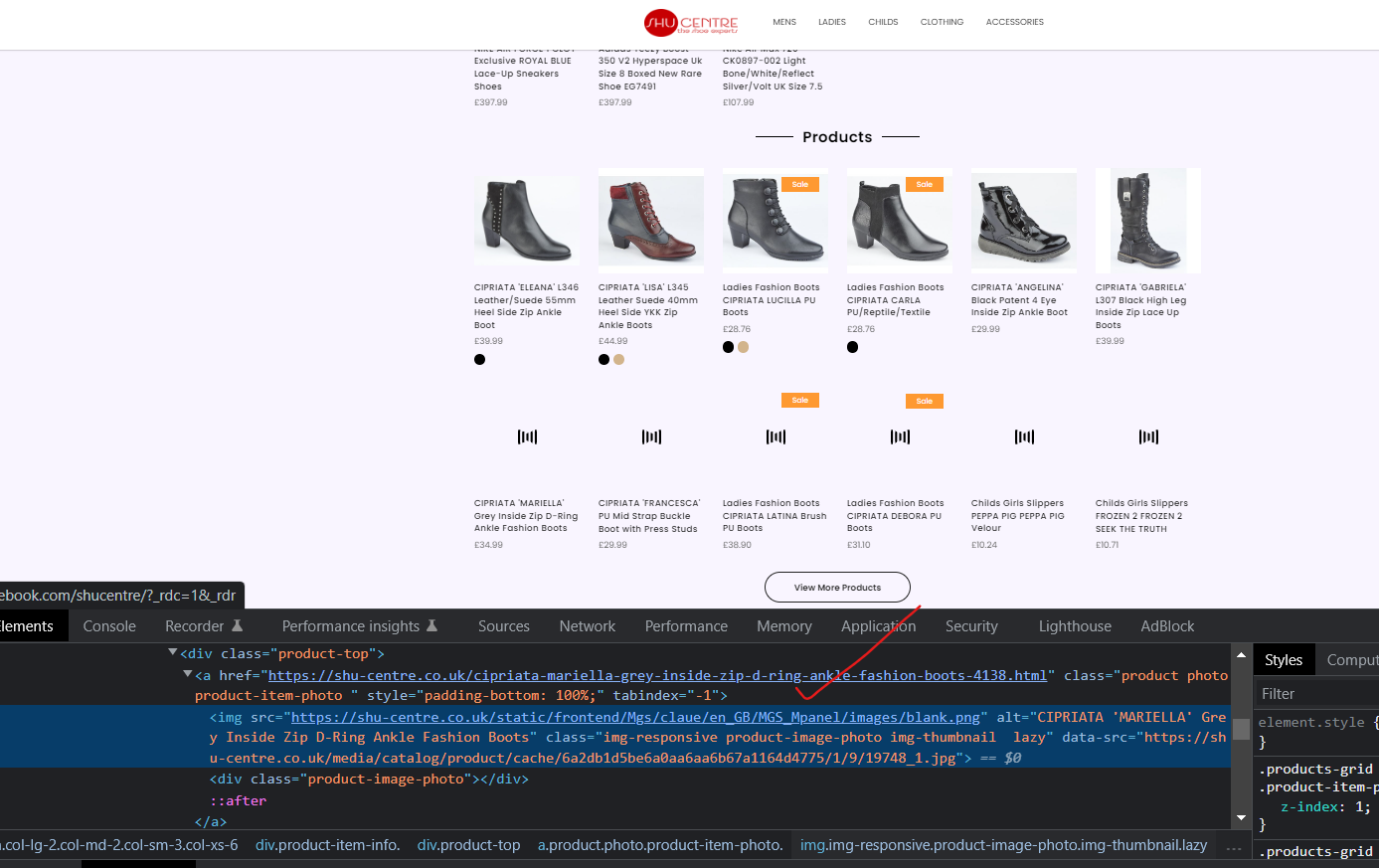The image size is (1379, 868).
Task: Click the Sale badge on CIPRIATA CARLA boots
Action: pyautogui.click(x=925, y=184)
